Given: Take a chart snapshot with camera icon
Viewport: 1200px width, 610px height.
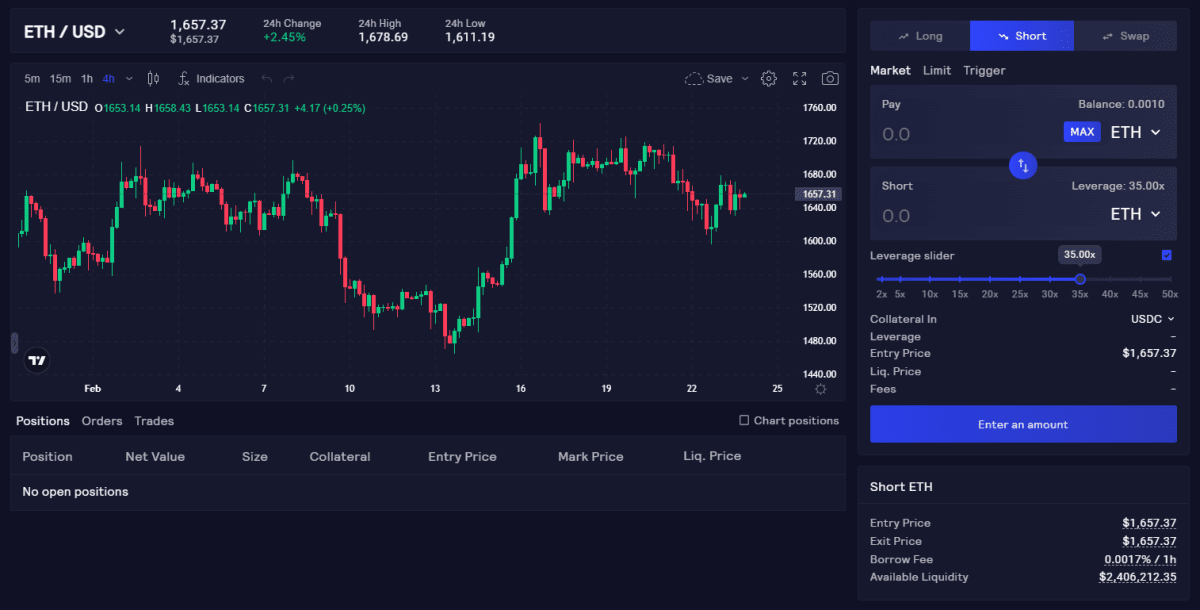Looking at the screenshot, I should coord(830,79).
